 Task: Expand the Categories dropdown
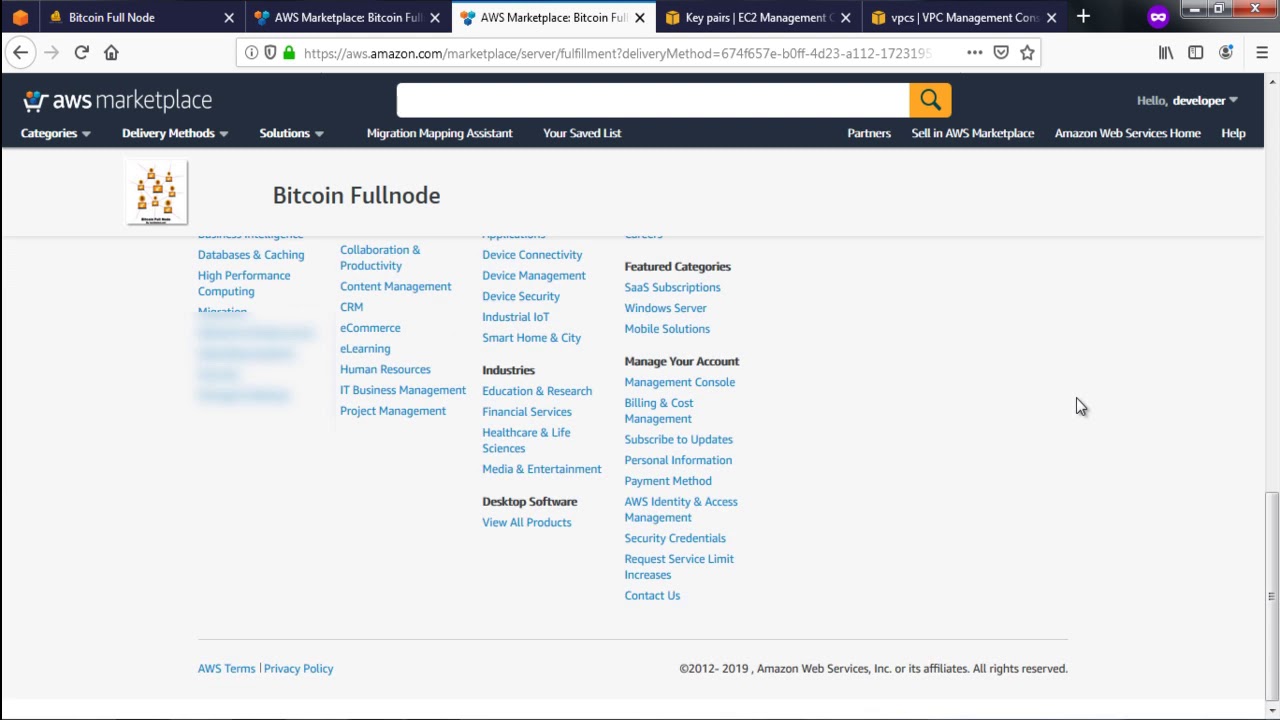55,133
